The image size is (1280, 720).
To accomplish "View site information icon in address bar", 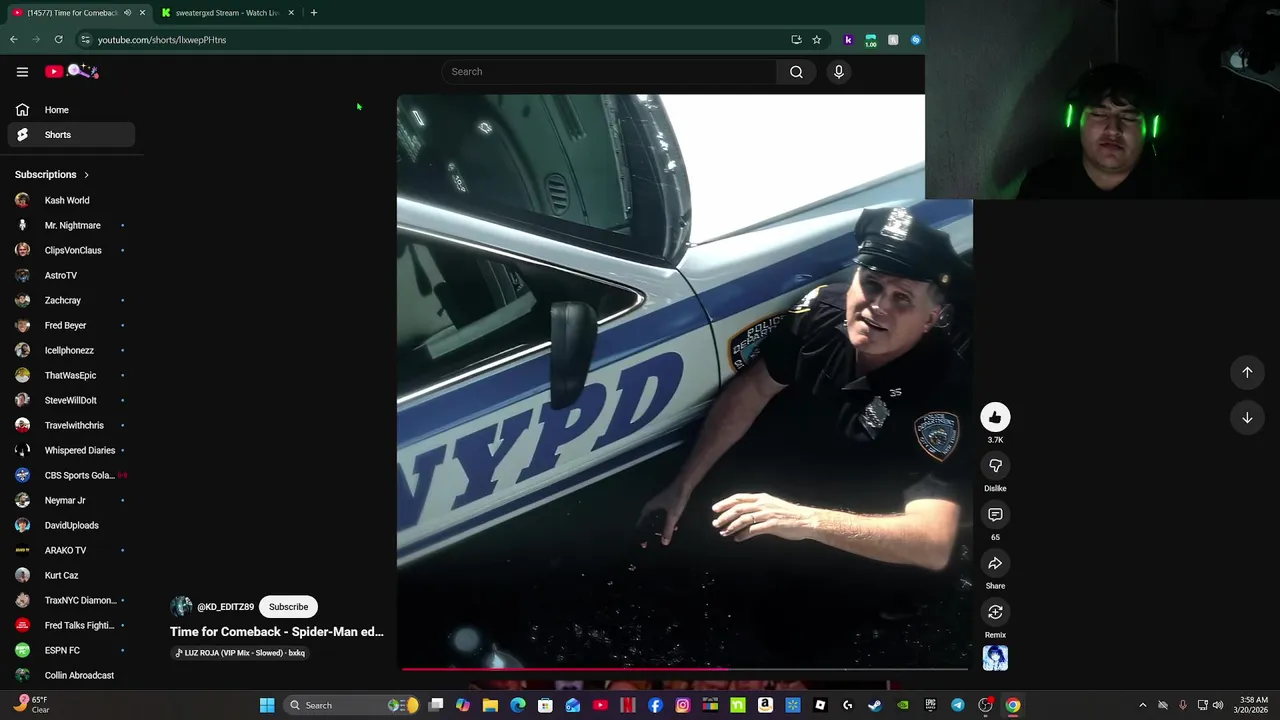I will (85, 40).
